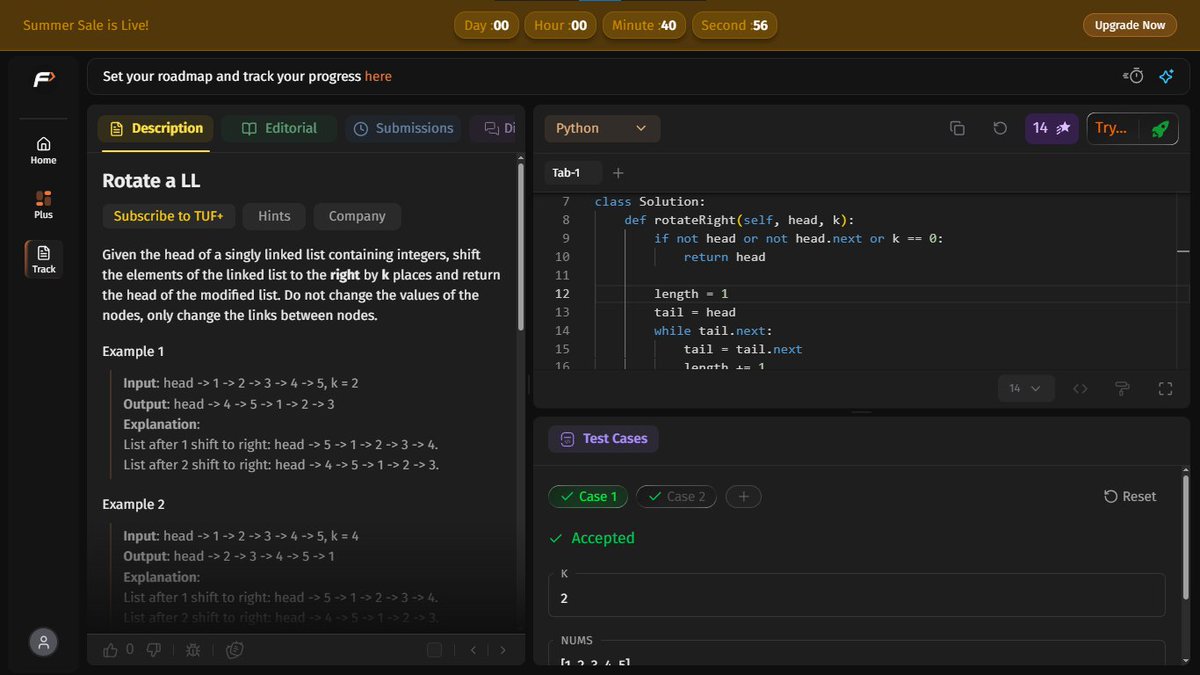Switch to the Description tab
Image resolution: width=1200 pixels, height=675 pixels.
point(154,128)
